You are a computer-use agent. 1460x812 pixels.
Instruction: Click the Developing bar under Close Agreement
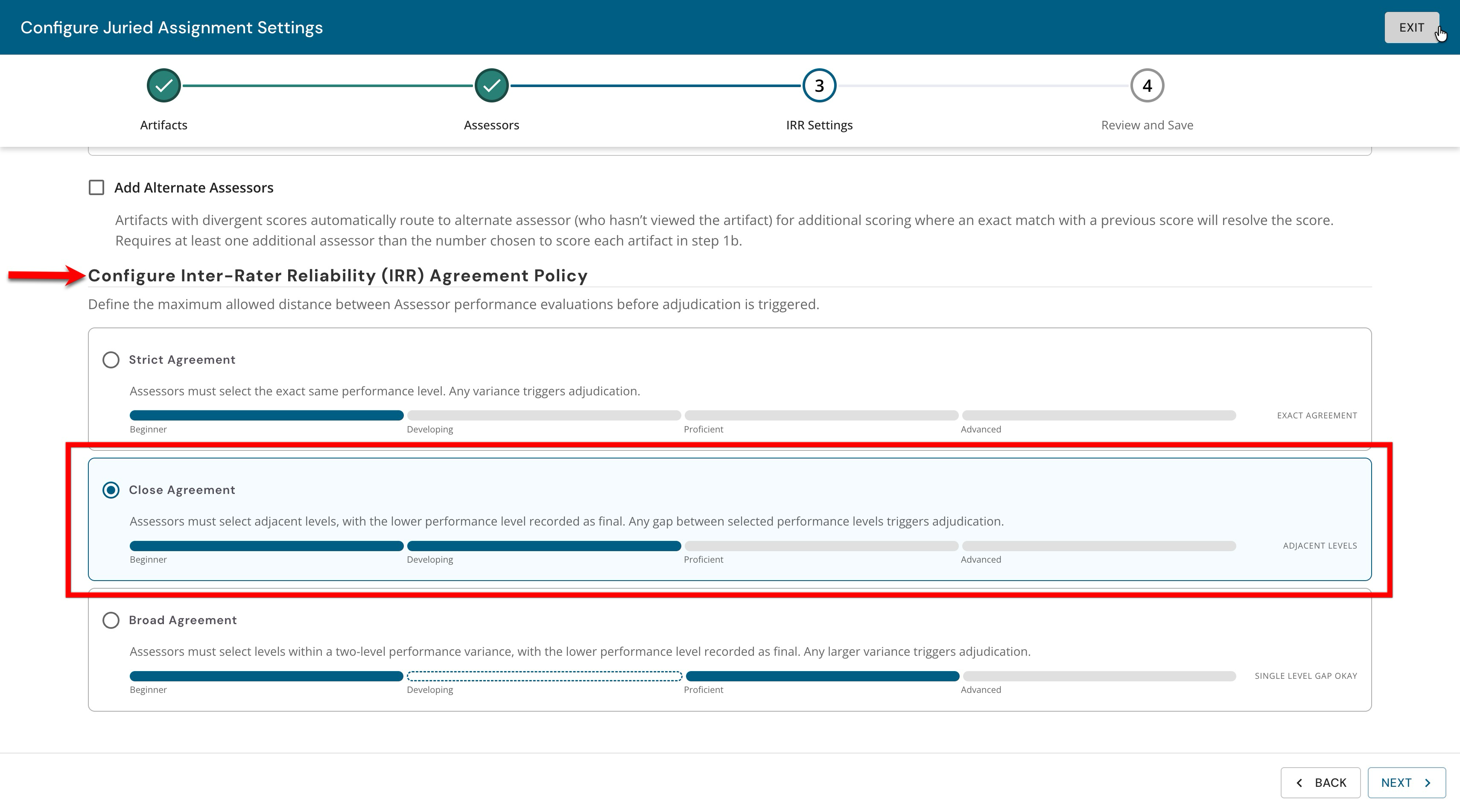pyautogui.click(x=543, y=546)
